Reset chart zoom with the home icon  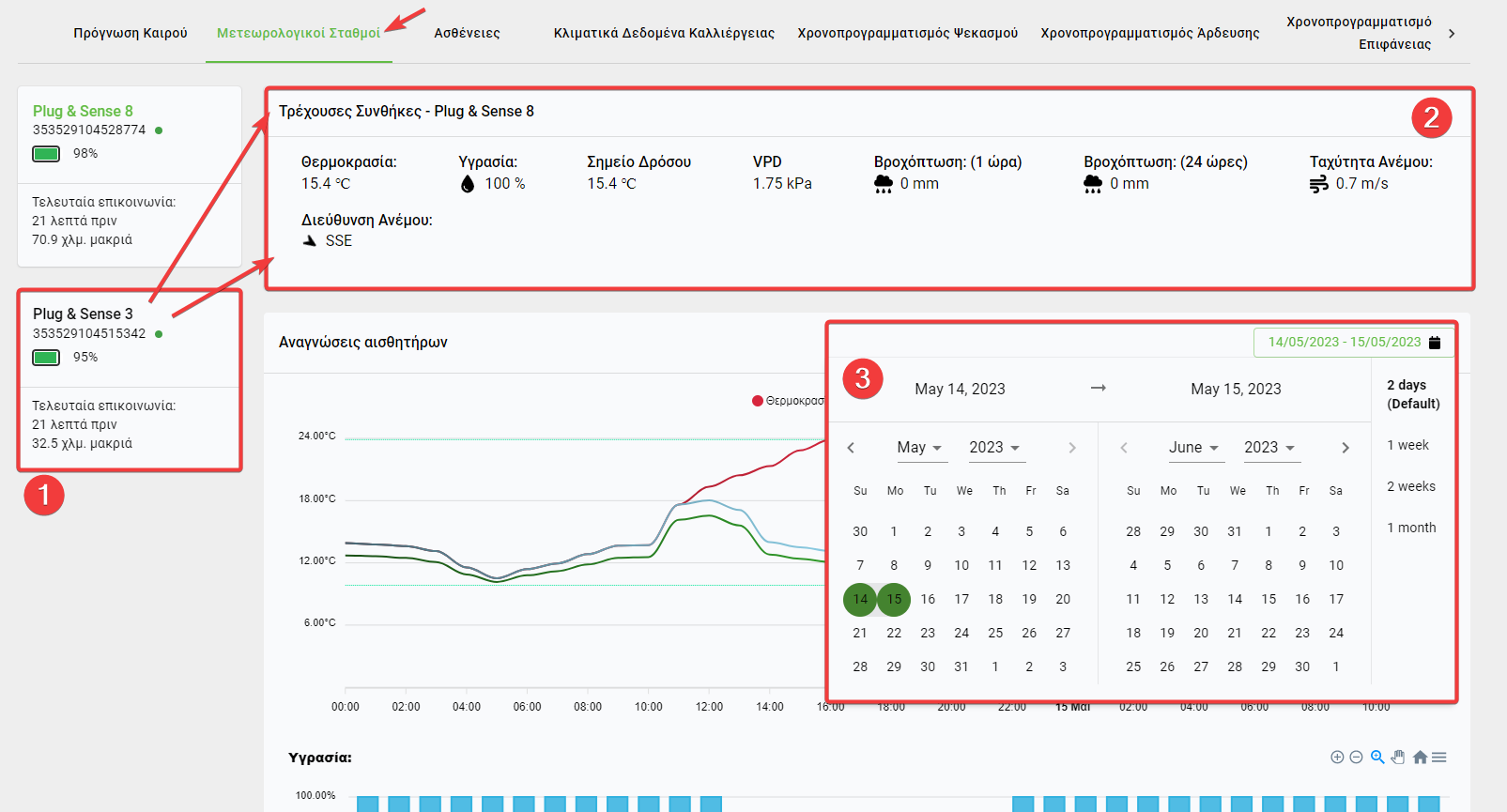coord(1420,758)
